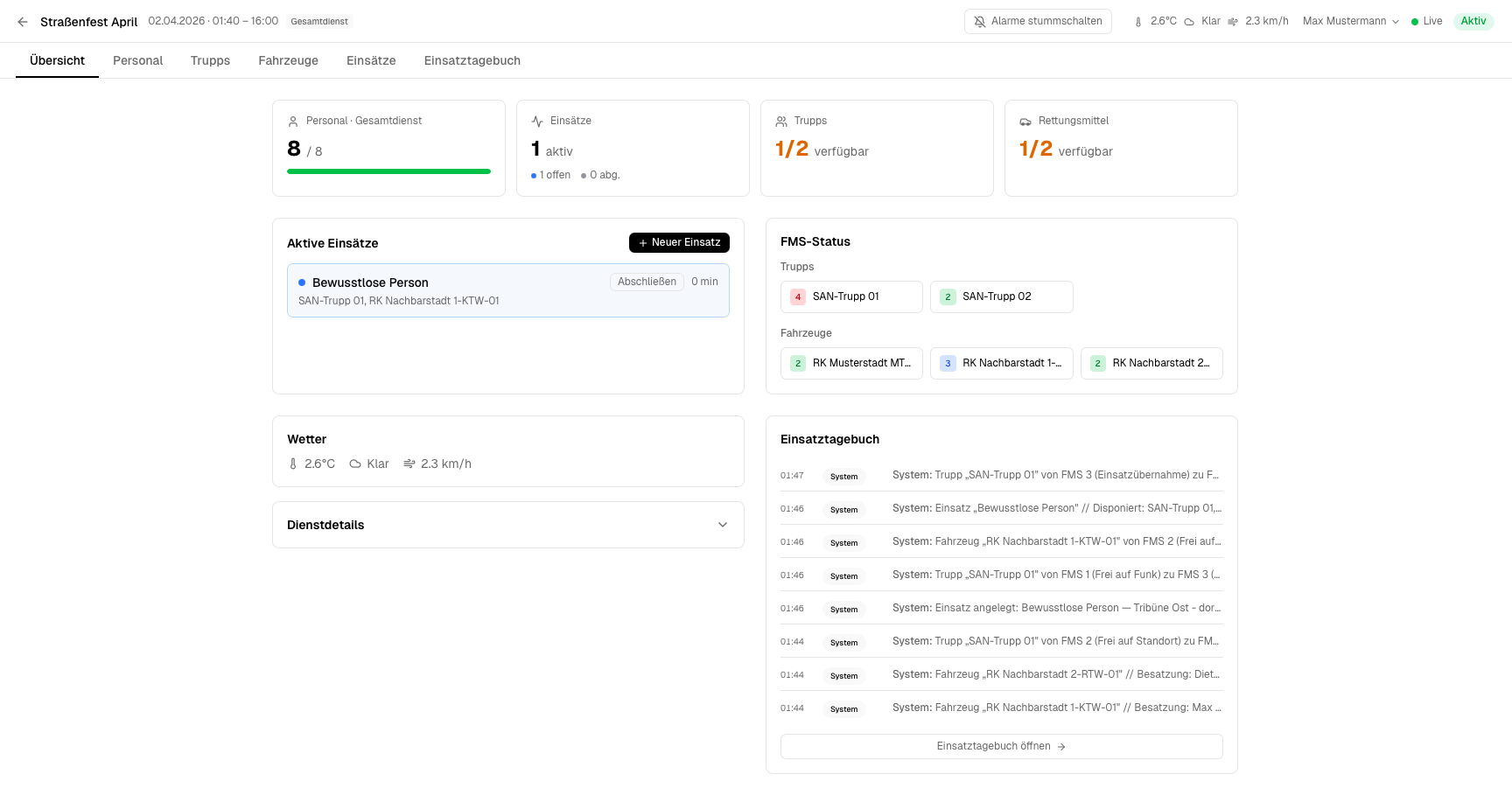Click FMS status badge 4 of SAN-Trupp 01
1512x809 pixels.
point(798,297)
